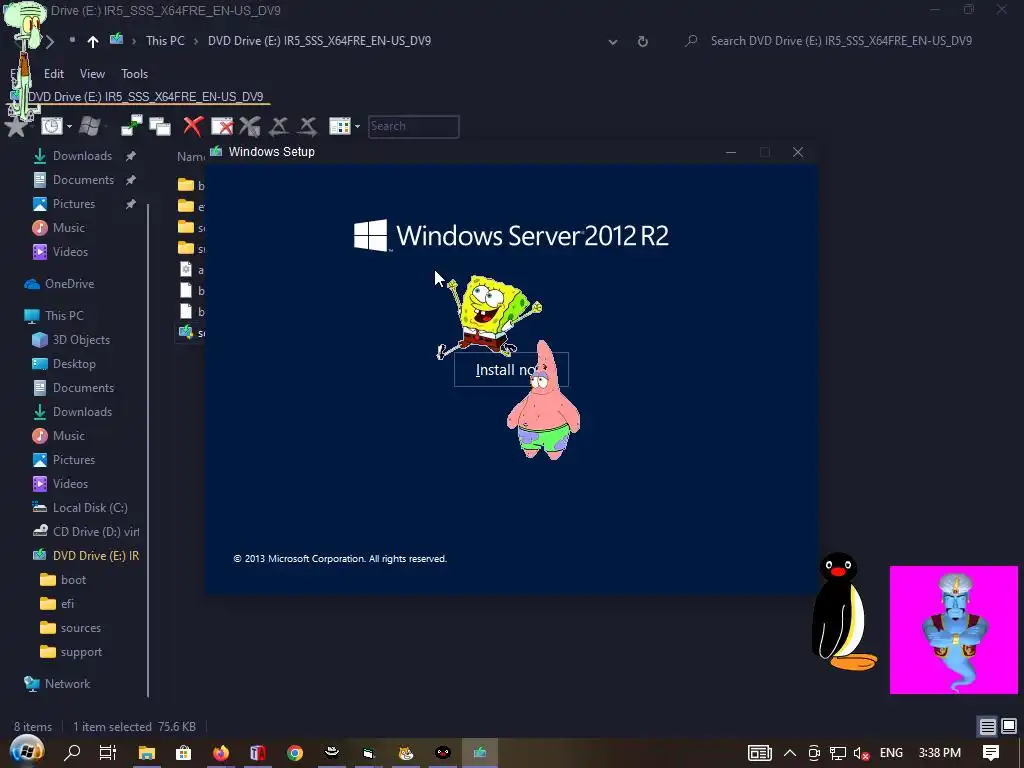Open the Start menu orb
The height and width of the screenshot is (768, 1024).
pyautogui.click(x=27, y=752)
